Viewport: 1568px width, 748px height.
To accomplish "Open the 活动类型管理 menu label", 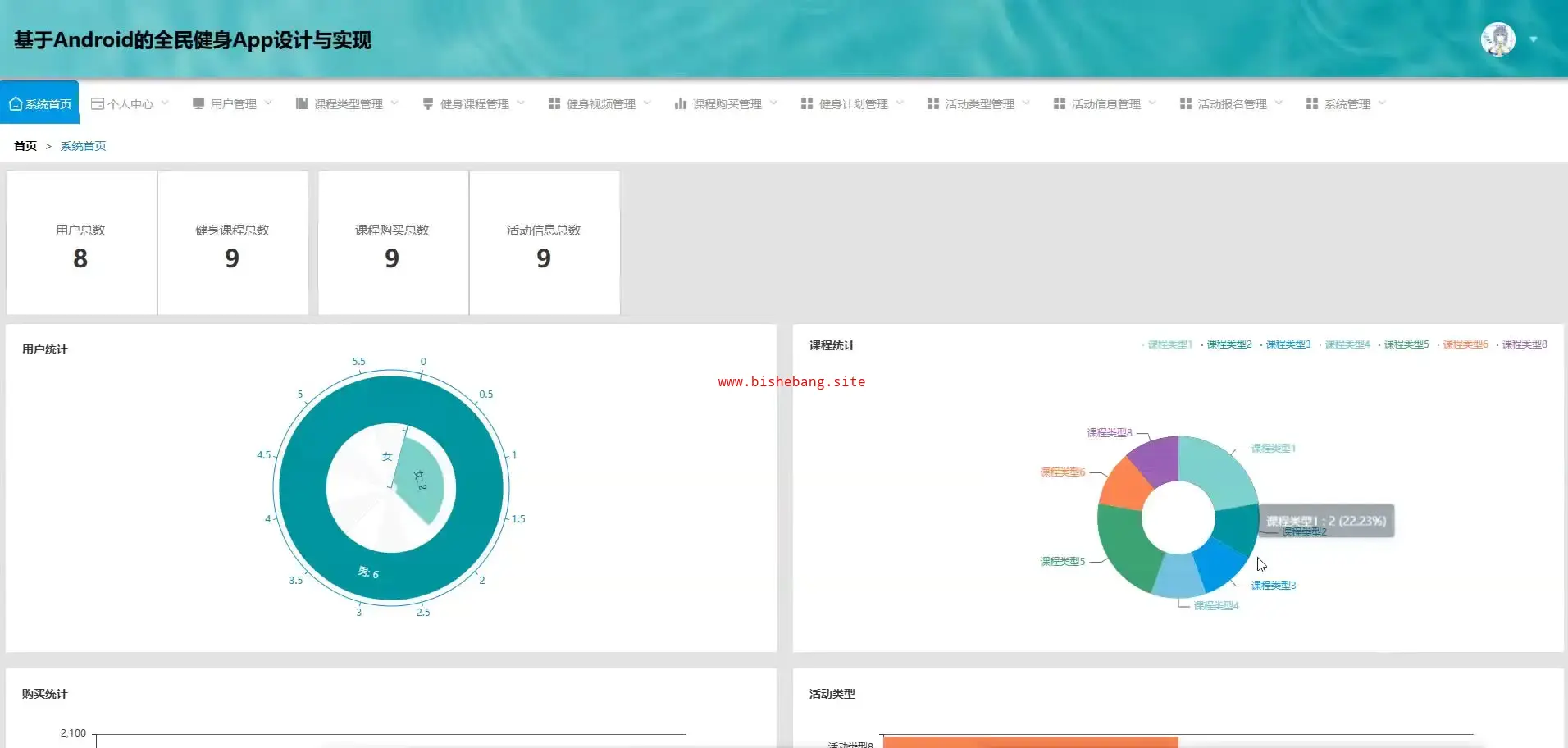I will pos(980,104).
